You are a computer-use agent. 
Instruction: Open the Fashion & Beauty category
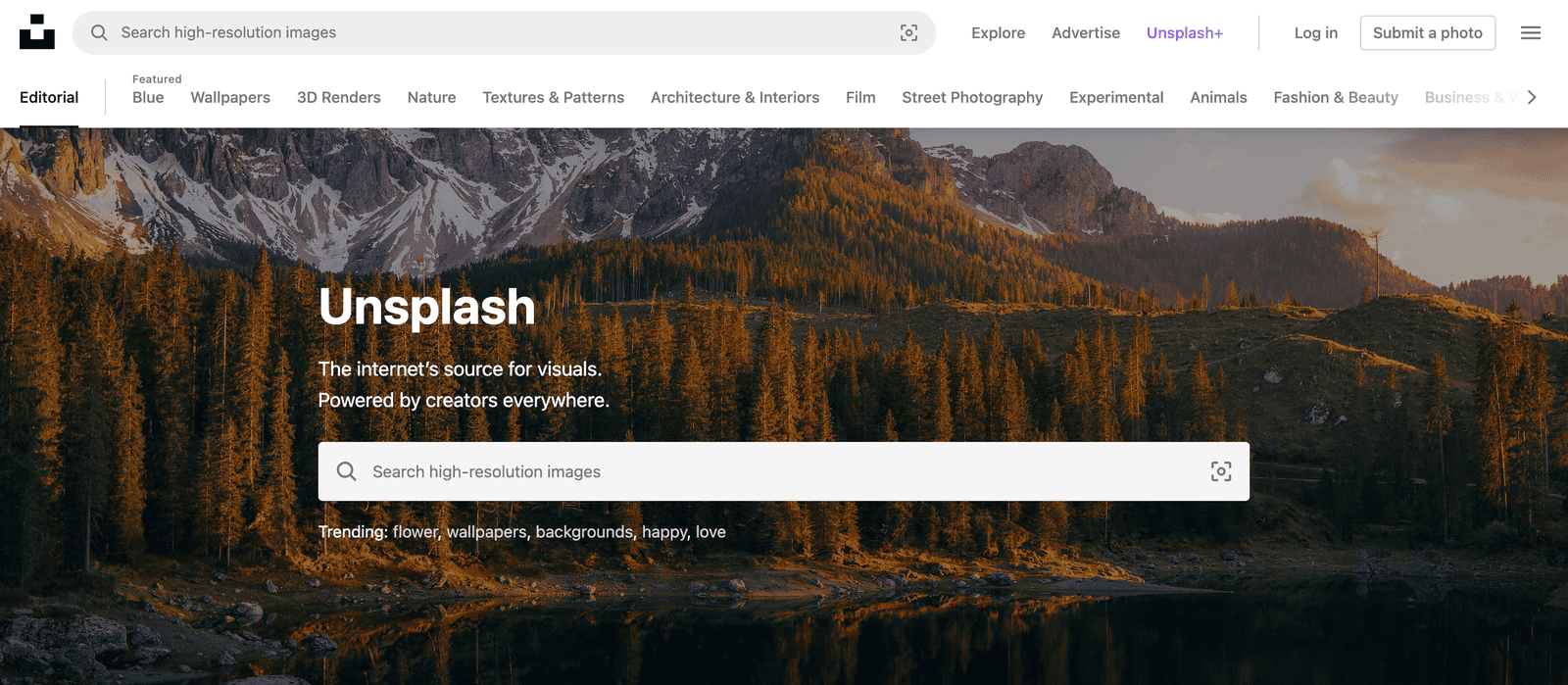[1336, 97]
